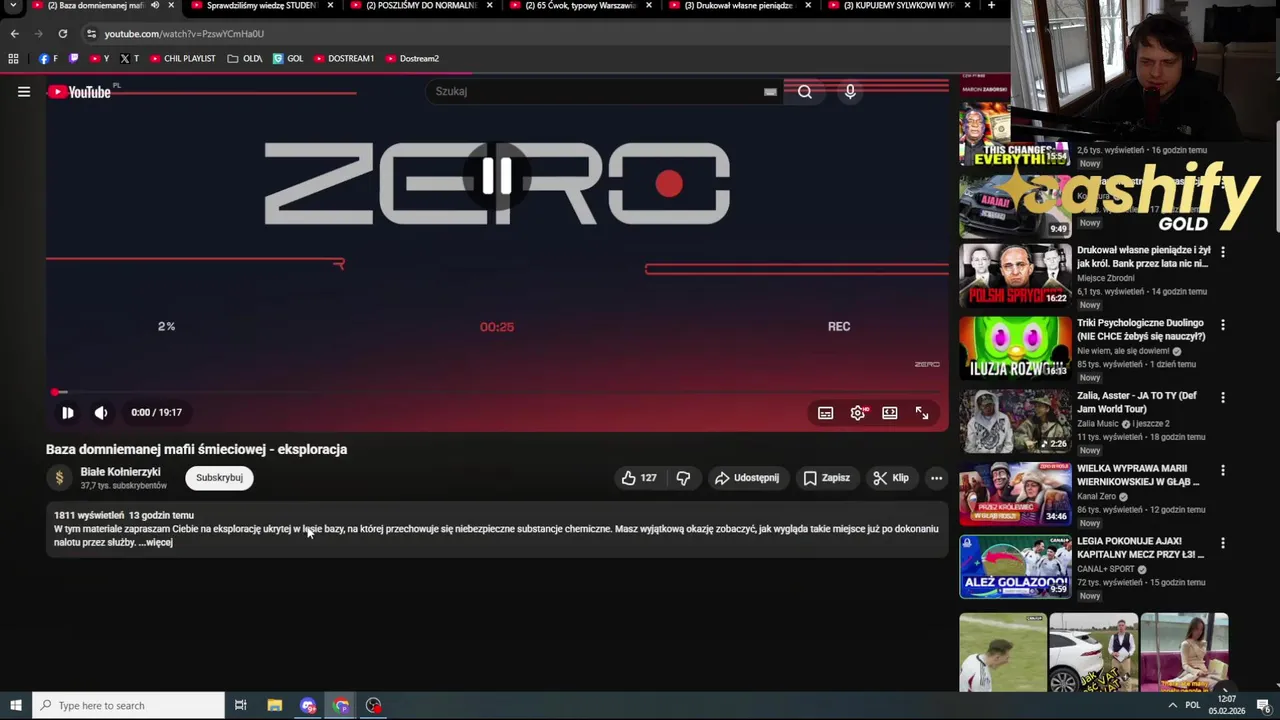Mute audio on the Baza domniemanej tab
The image size is (1280, 720).
coord(154,5)
